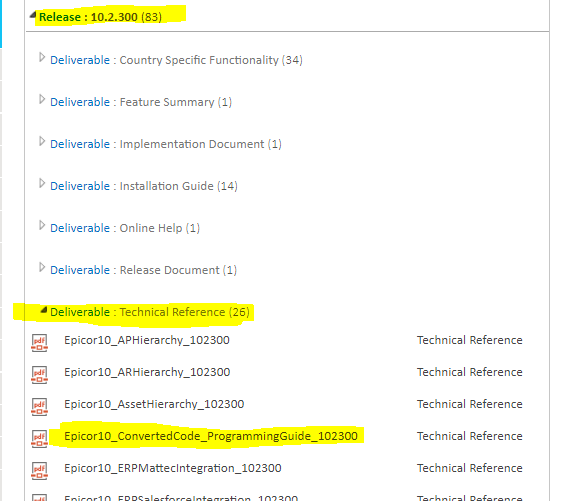
Task: Collapse the Release : 10.2.300 group arrow
Action: point(33,15)
